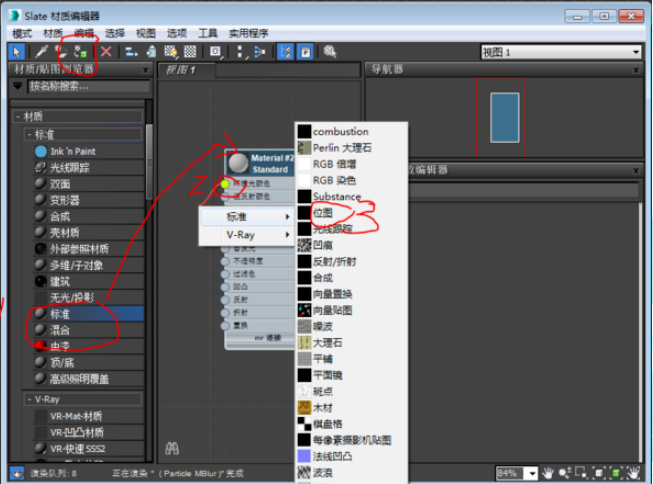The image size is (653, 484).
Task: Open the 选项 menu
Action: tap(177, 33)
